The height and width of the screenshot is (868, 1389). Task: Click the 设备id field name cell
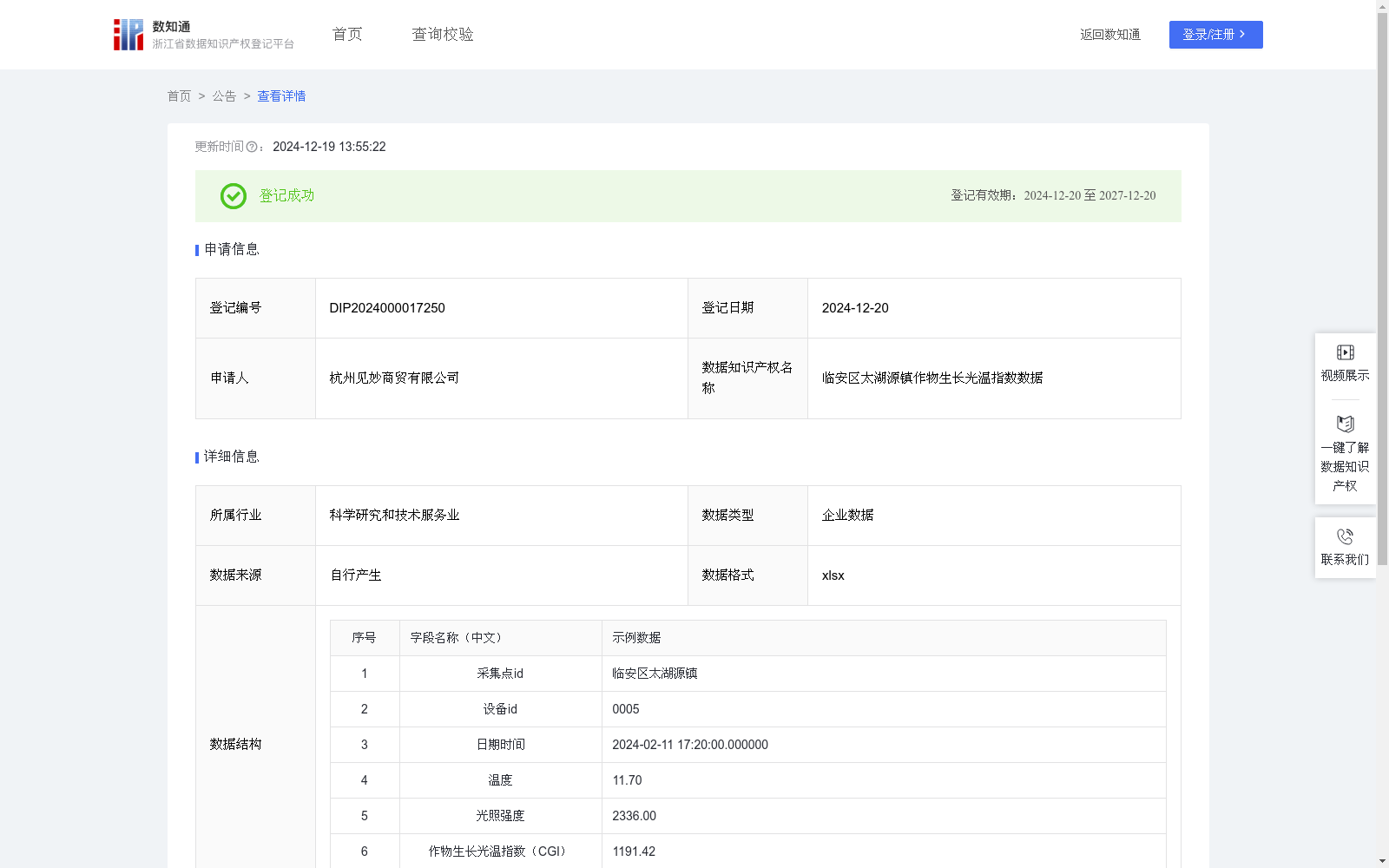tap(500, 709)
